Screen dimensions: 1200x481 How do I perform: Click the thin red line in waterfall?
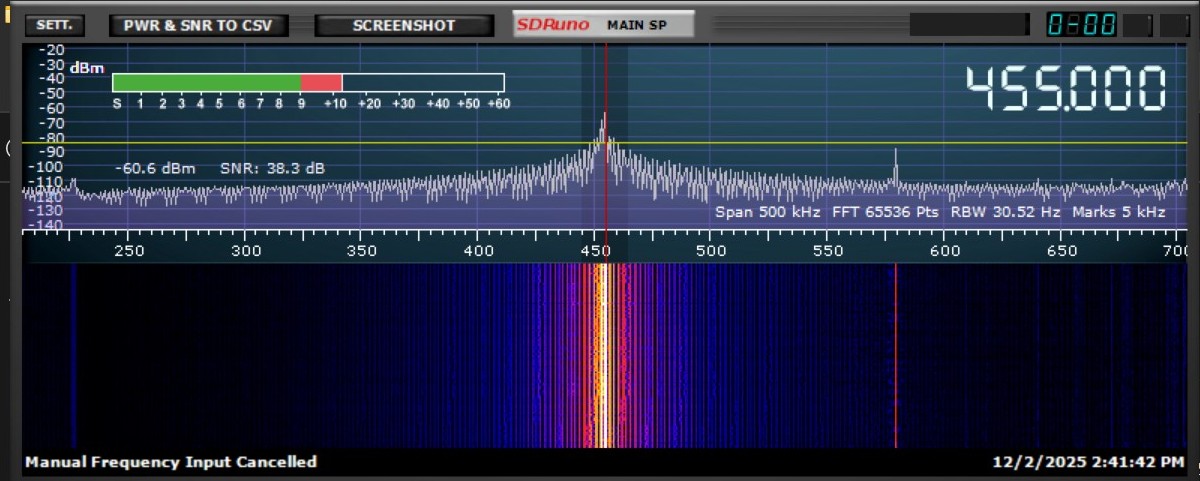pyautogui.click(x=895, y=355)
